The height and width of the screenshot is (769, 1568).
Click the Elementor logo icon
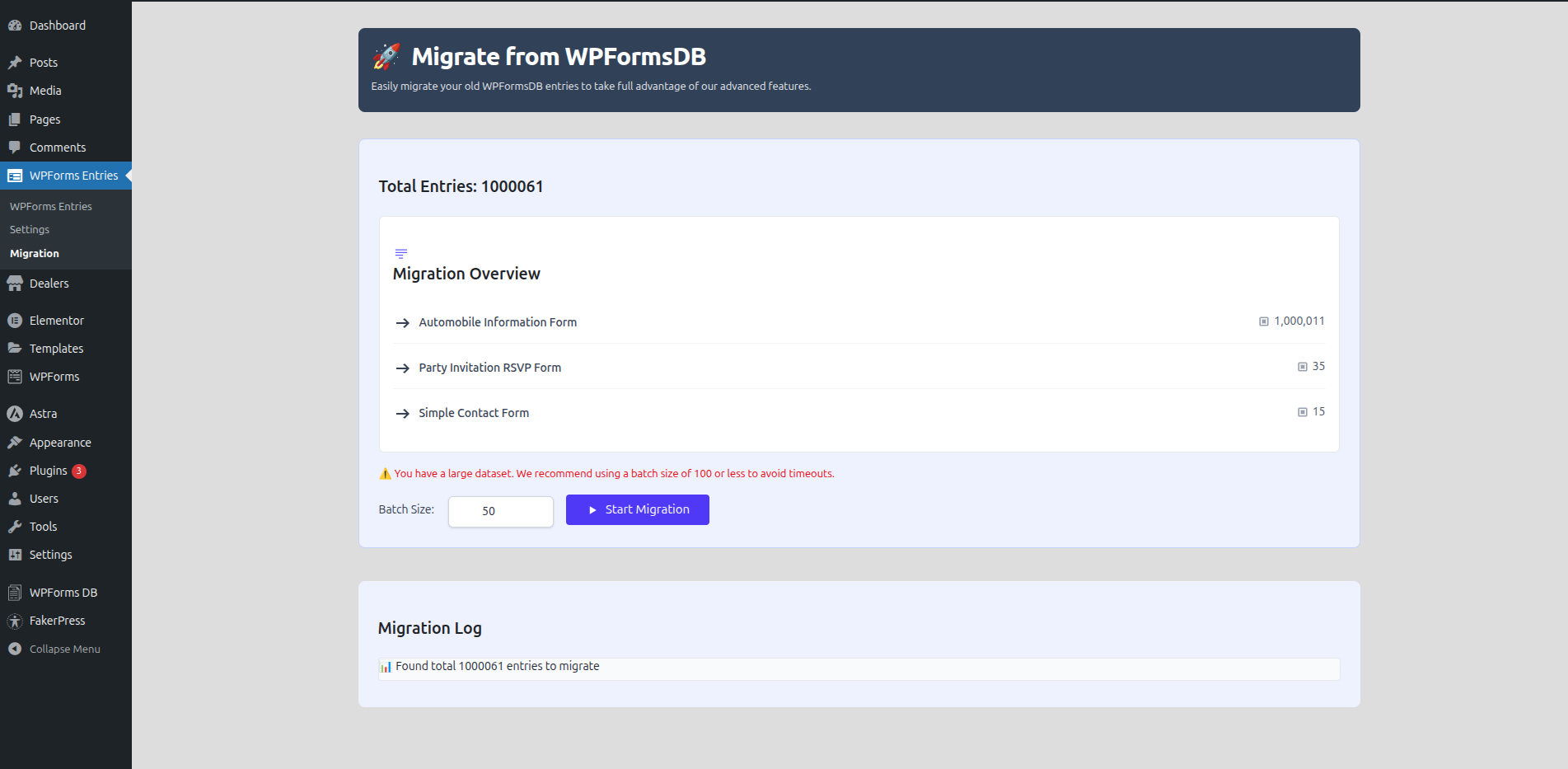[x=15, y=321]
